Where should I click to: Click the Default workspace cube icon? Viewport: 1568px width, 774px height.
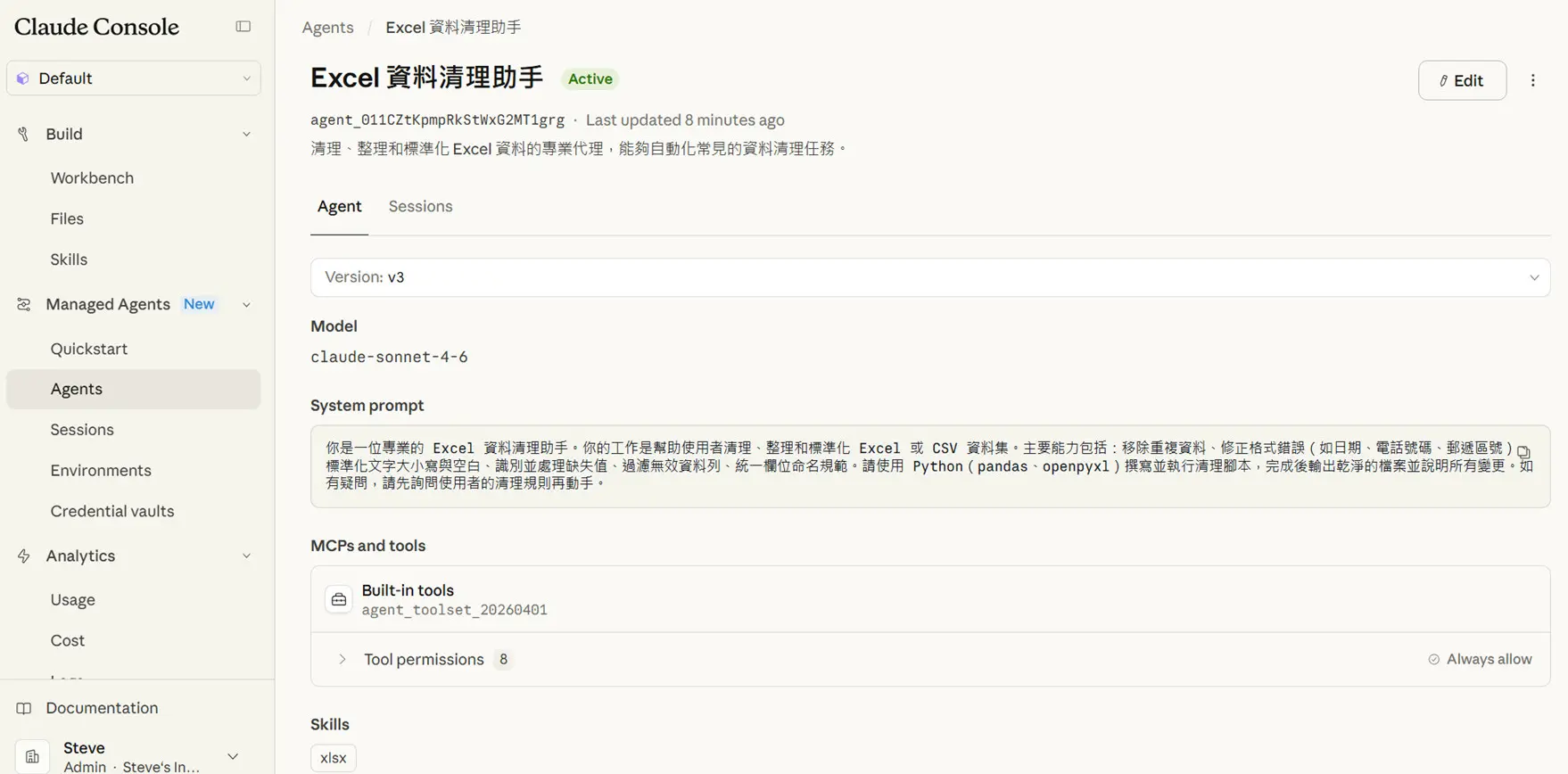coord(23,78)
